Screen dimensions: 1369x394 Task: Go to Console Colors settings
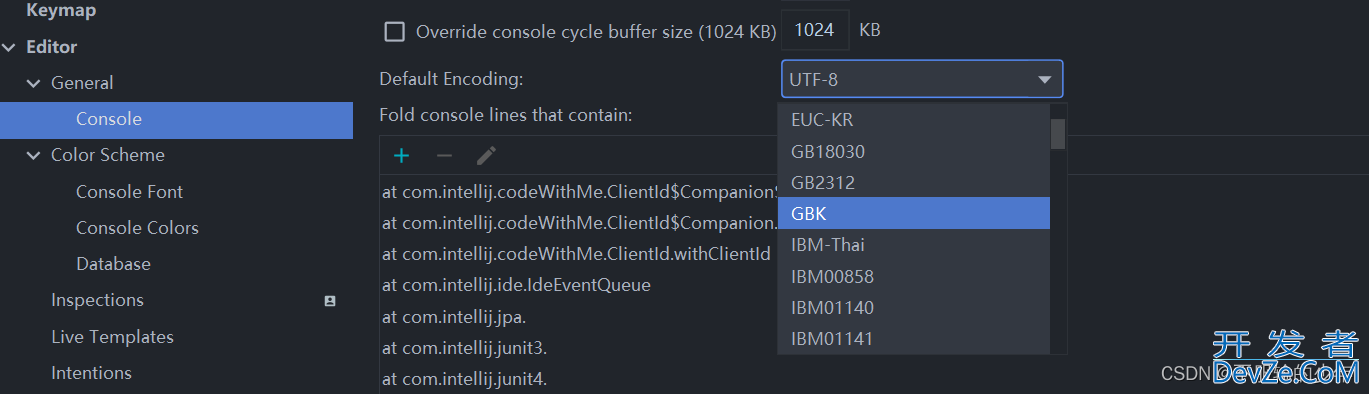tap(137, 228)
